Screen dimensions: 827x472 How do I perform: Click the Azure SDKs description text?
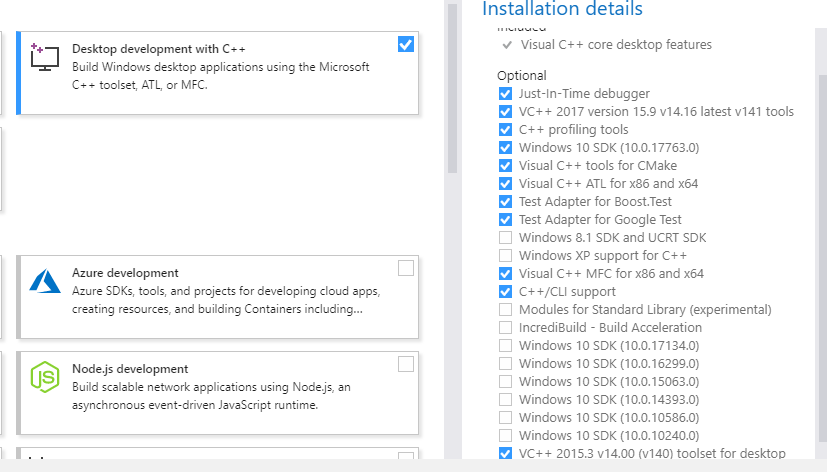(226, 300)
